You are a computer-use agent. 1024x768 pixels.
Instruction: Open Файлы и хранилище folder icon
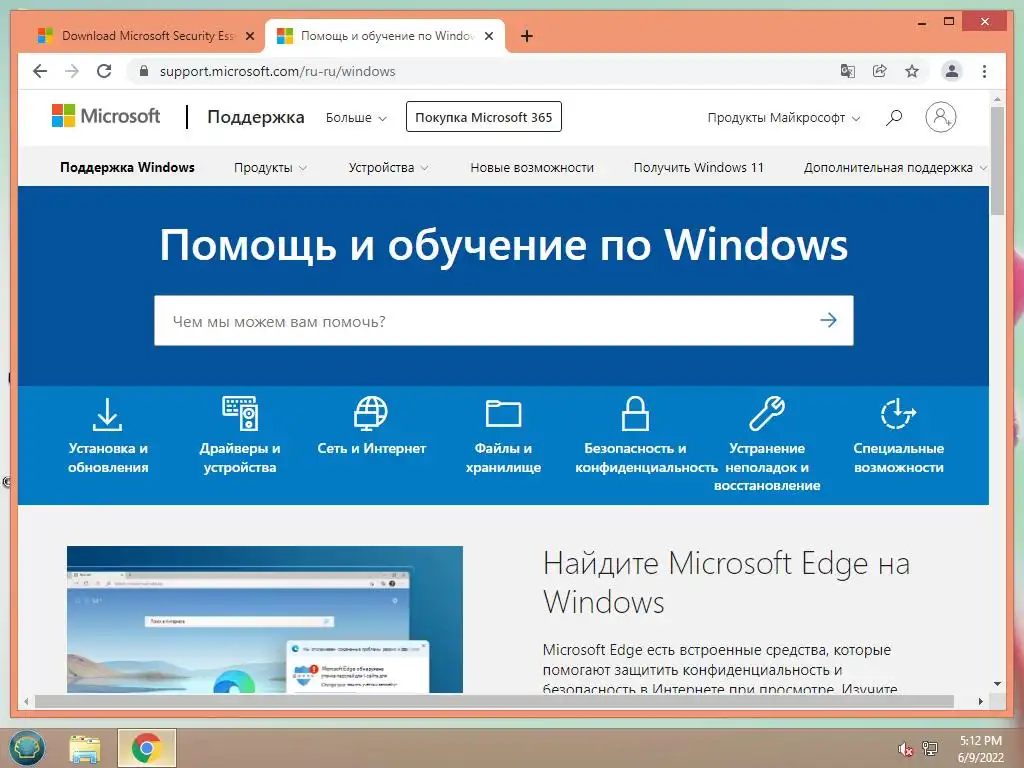click(x=504, y=413)
